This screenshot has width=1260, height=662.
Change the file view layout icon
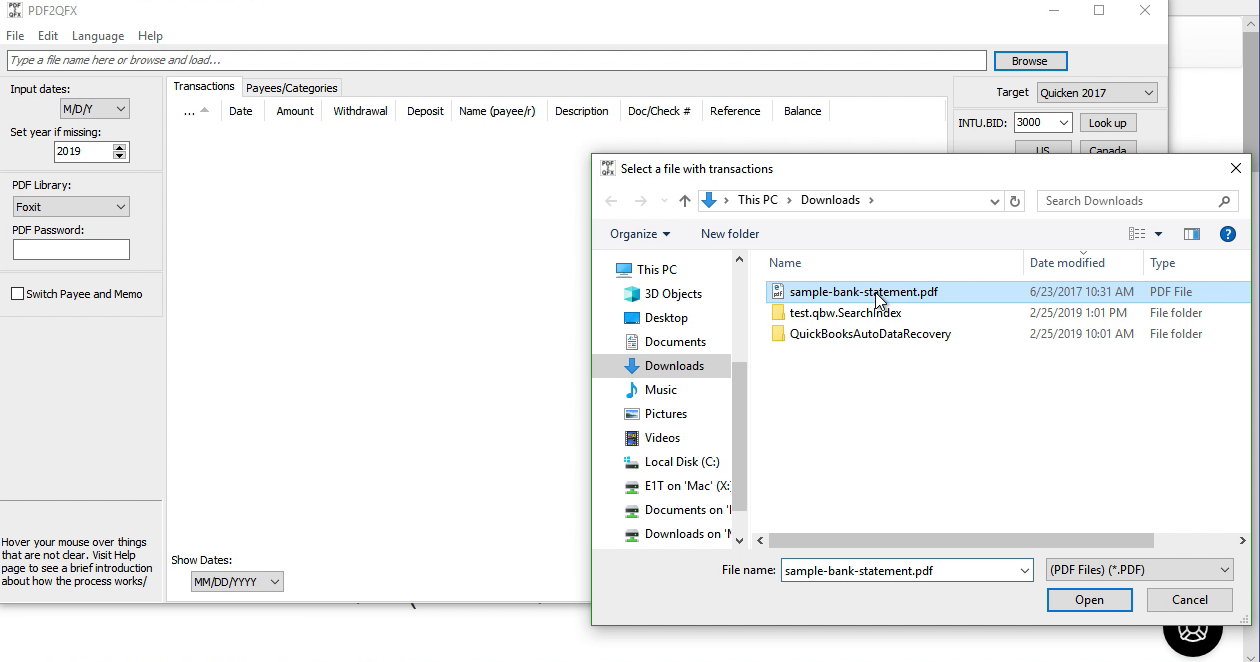point(1137,234)
